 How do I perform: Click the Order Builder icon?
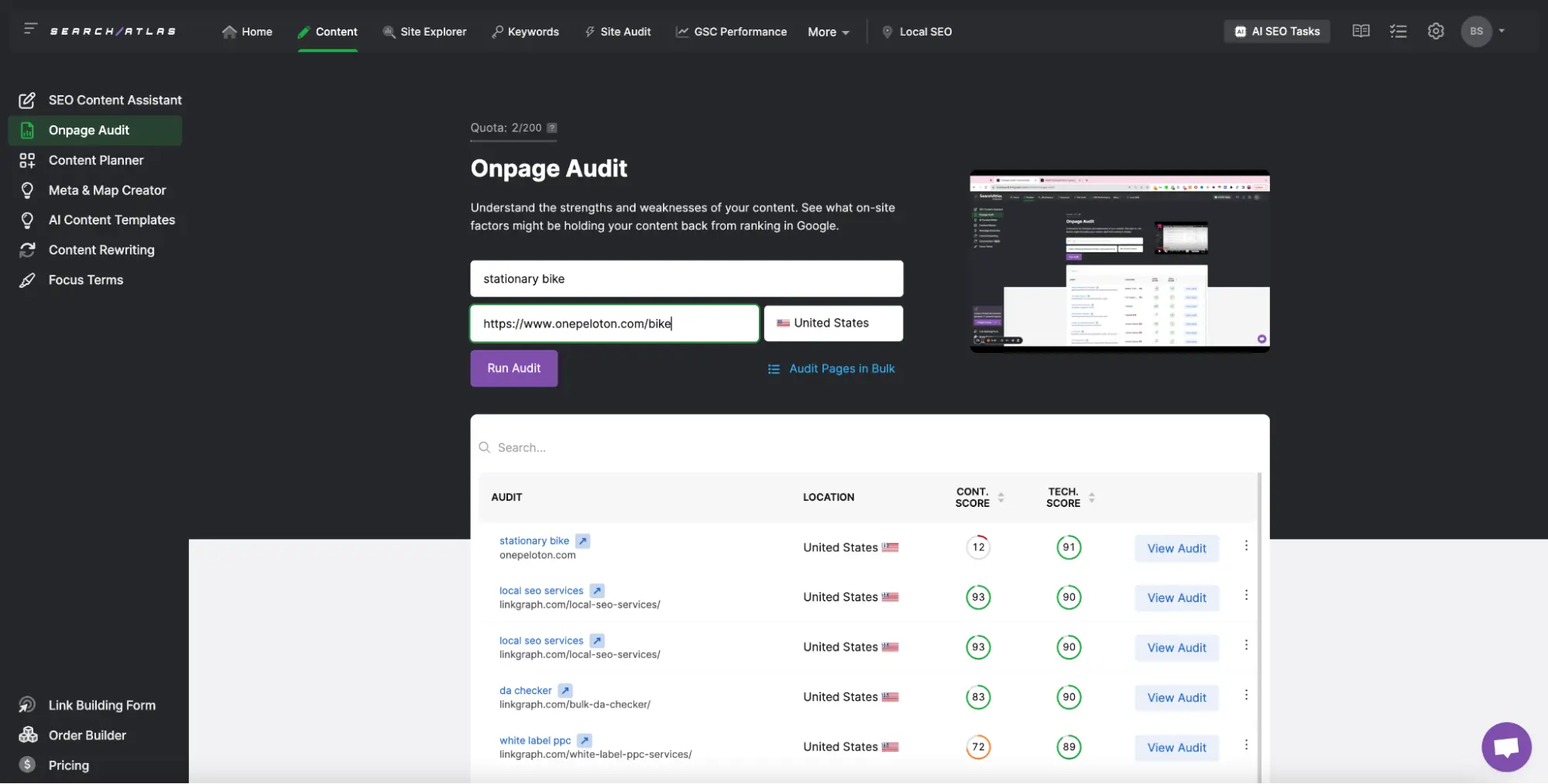[28, 735]
